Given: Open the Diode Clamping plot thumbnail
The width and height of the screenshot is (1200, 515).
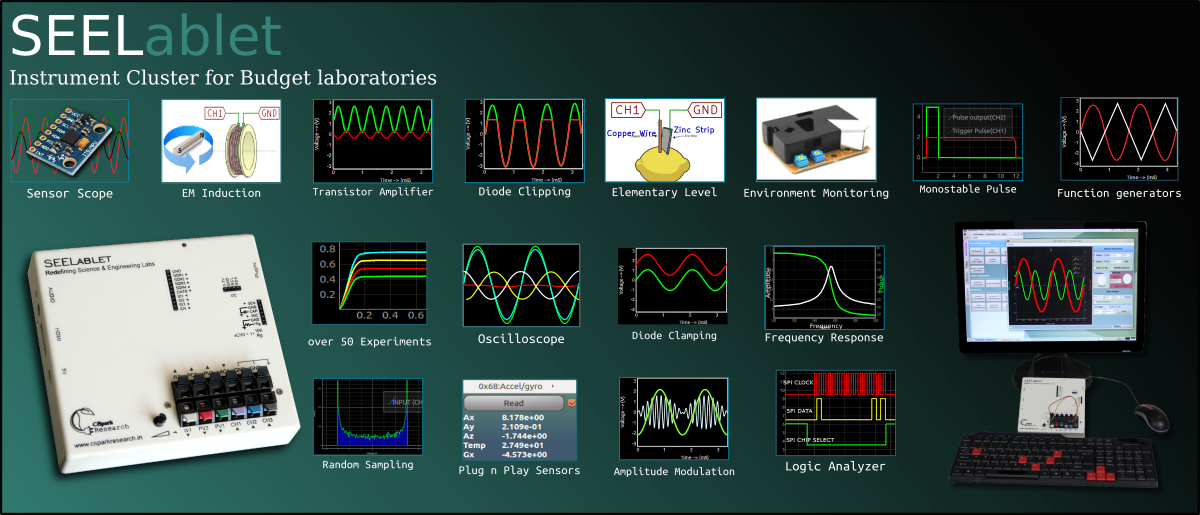Looking at the screenshot, I should coord(674,286).
